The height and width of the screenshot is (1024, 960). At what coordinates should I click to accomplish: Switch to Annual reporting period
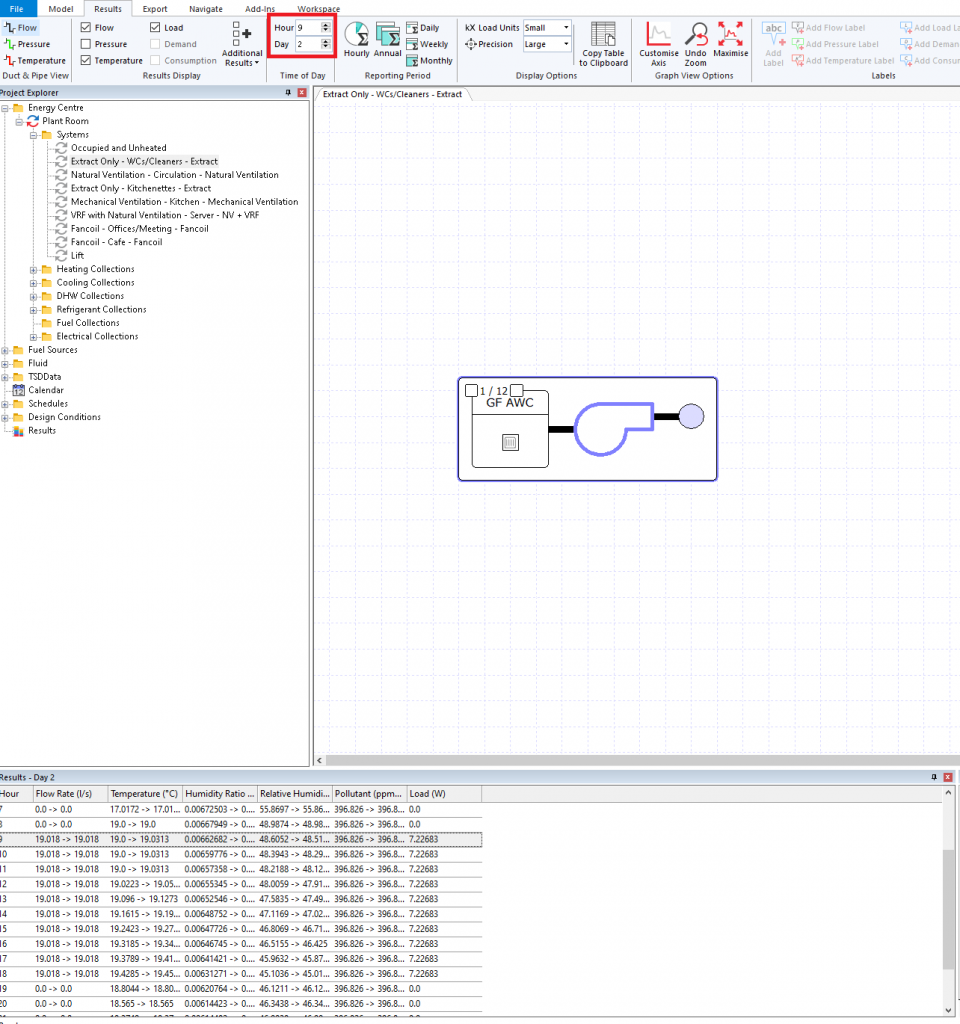[x=388, y=40]
